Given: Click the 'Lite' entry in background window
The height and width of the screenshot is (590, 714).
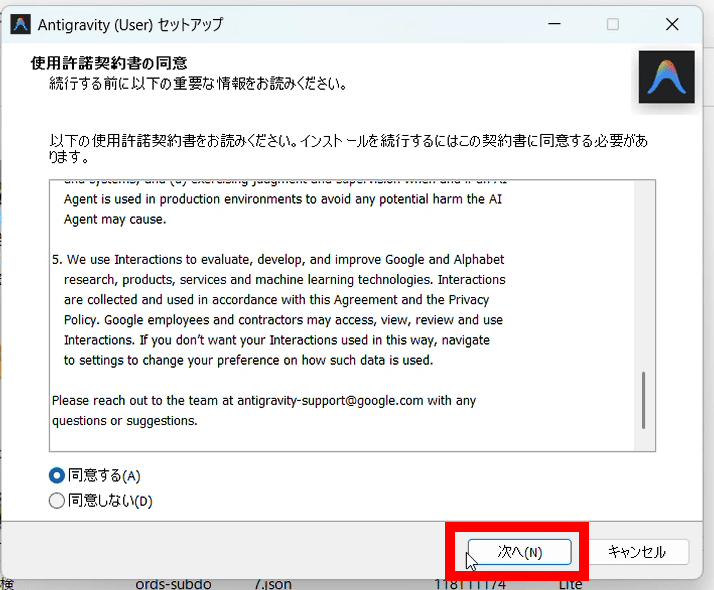Looking at the screenshot, I should coord(570,582).
